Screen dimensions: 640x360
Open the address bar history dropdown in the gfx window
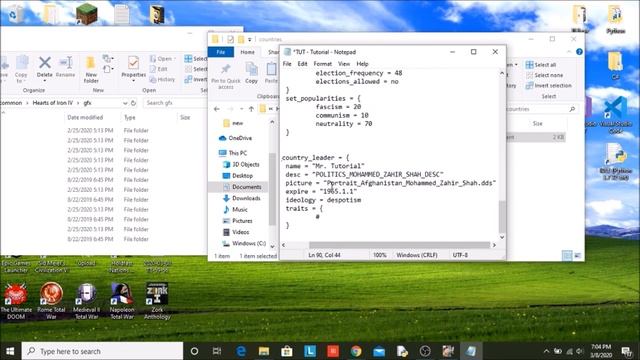click(125, 103)
